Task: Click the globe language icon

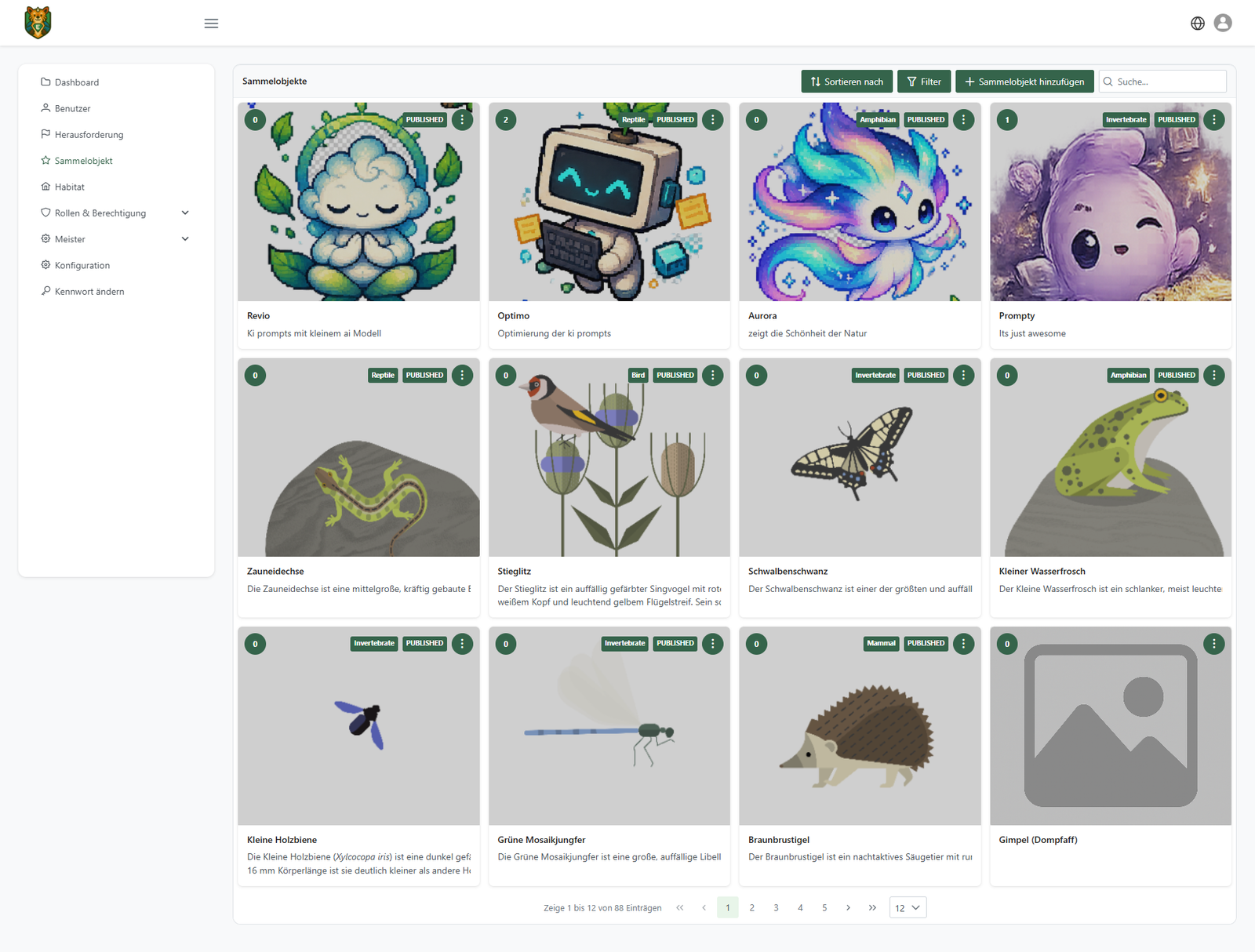Action: 1198,24
